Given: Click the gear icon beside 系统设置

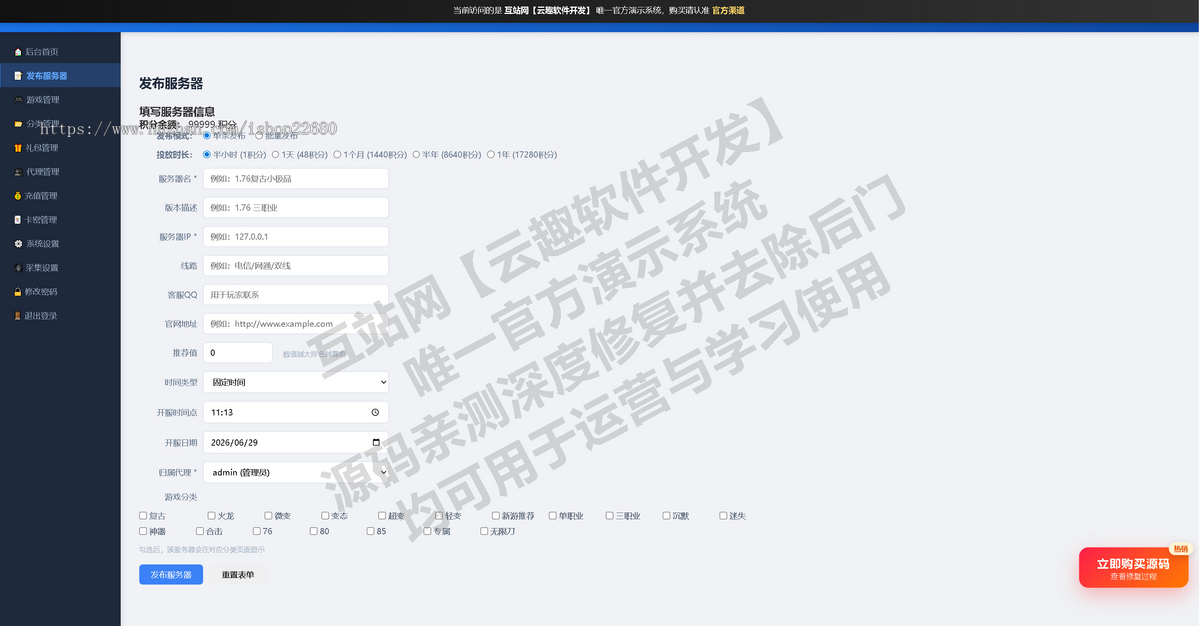Looking at the screenshot, I should 18,244.
